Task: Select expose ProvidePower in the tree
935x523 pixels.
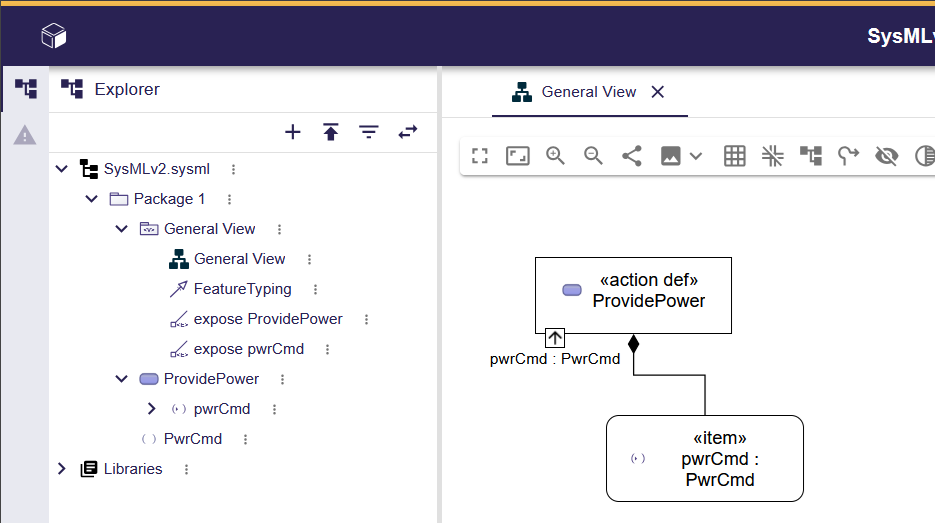Action: coord(267,319)
